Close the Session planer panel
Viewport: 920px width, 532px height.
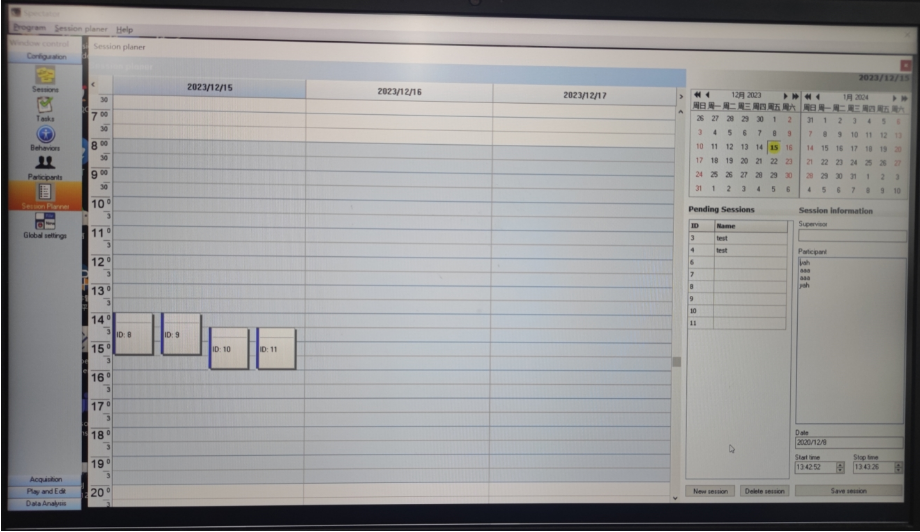(x=906, y=65)
